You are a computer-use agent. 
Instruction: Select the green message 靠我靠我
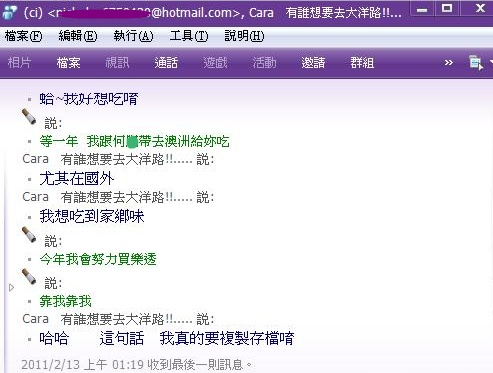tap(65, 301)
